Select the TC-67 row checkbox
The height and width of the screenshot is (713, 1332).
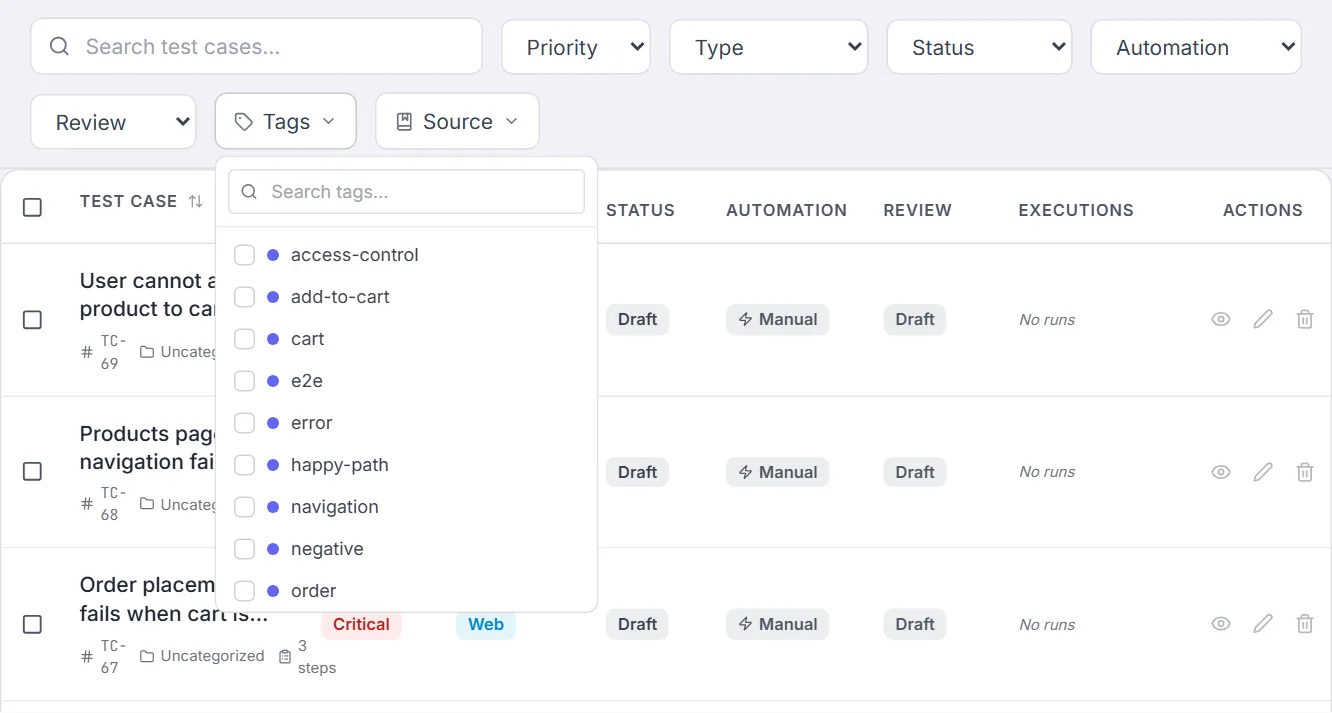coord(32,624)
